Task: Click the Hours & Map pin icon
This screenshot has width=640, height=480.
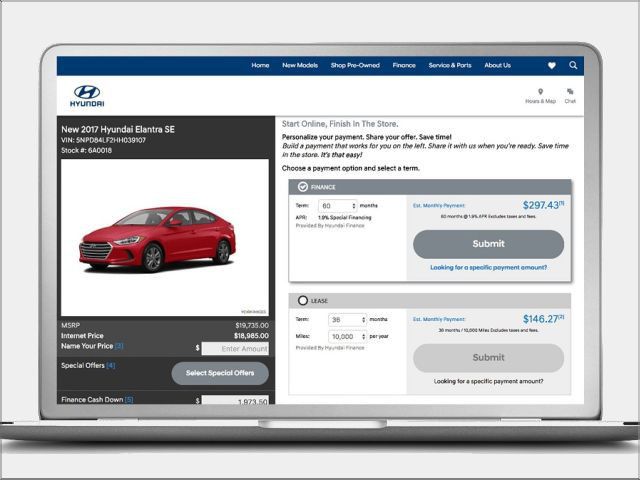Action: point(540,91)
